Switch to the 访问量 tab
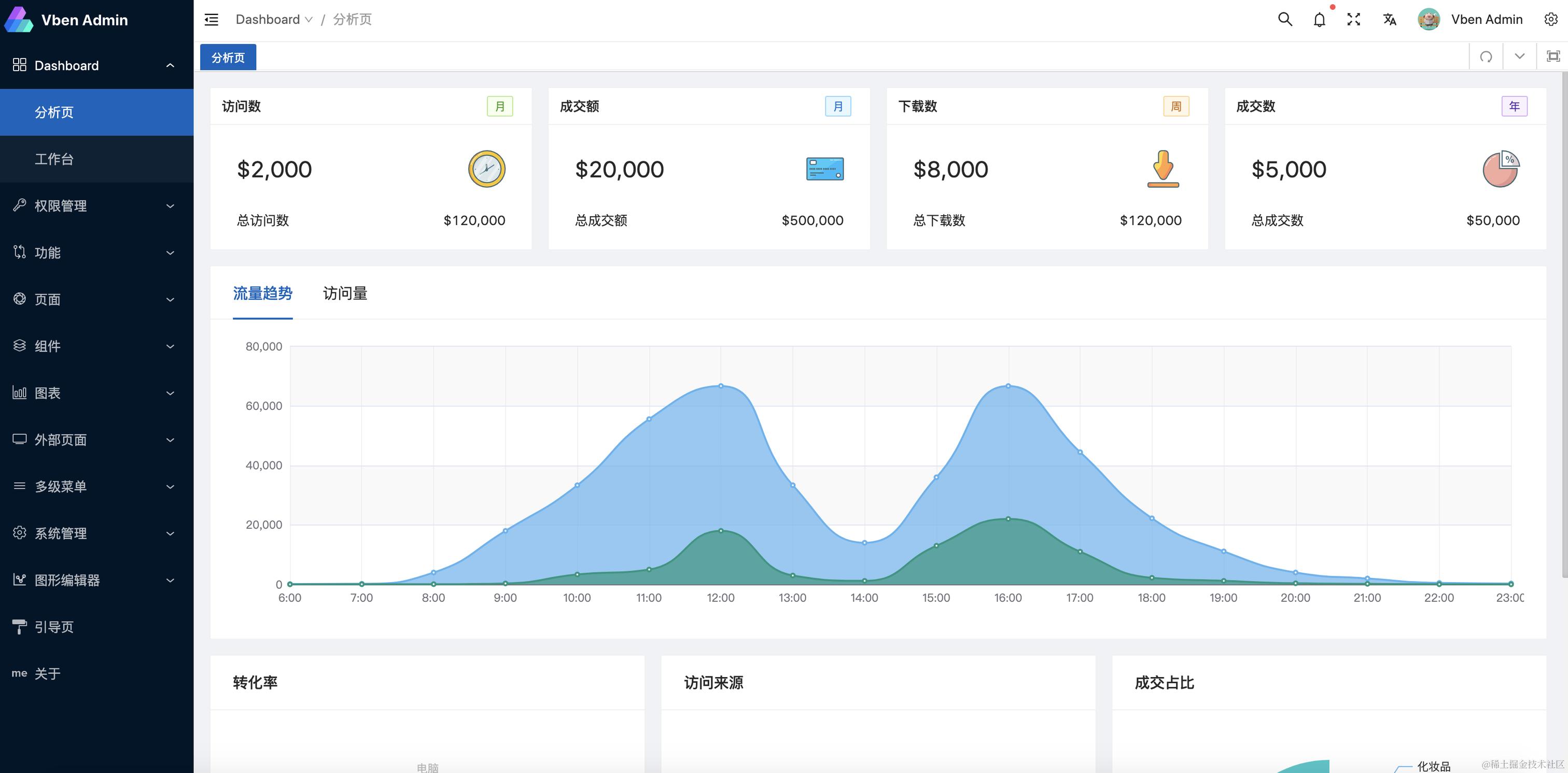Image resolution: width=1568 pixels, height=773 pixels. coord(344,294)
